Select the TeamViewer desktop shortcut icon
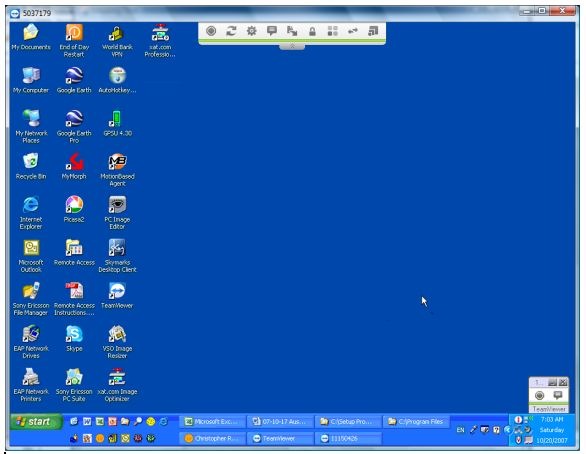This screenshot has width=586, height=454. (117, 296)
